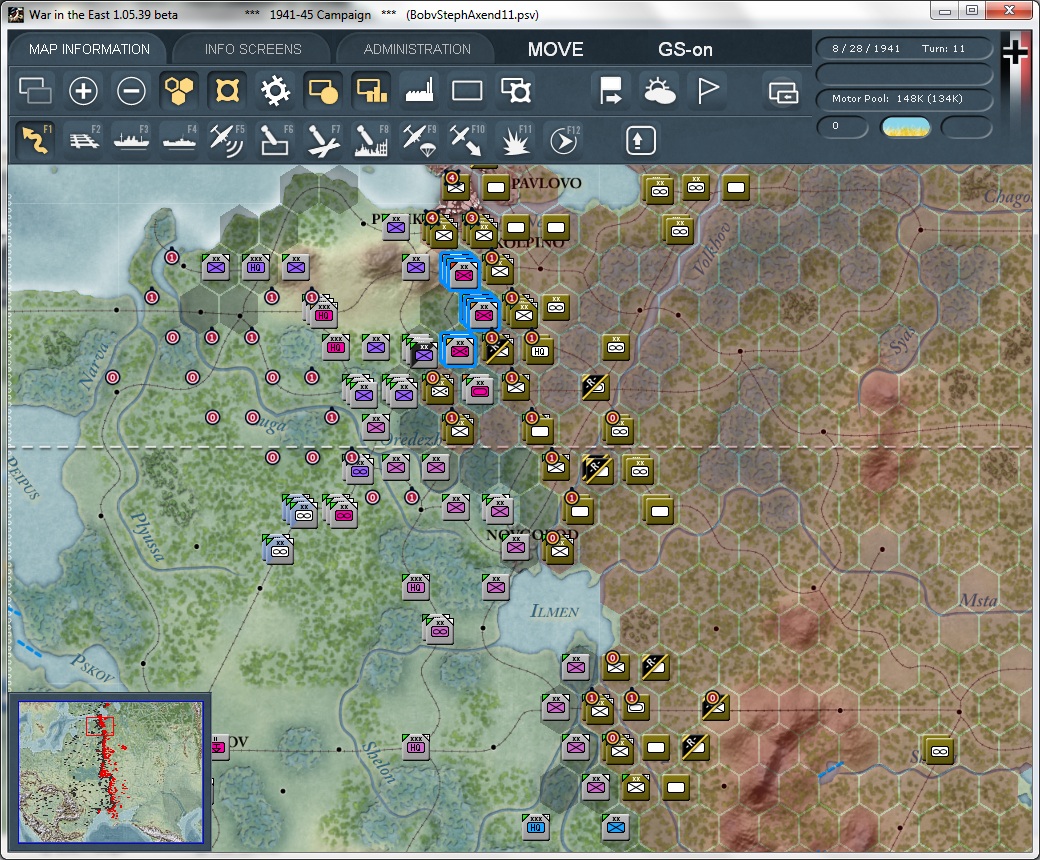The height and width of the screenshot is (860, 1040).
Task: Open the MAP INFORMATION tab
Action: 90,49
